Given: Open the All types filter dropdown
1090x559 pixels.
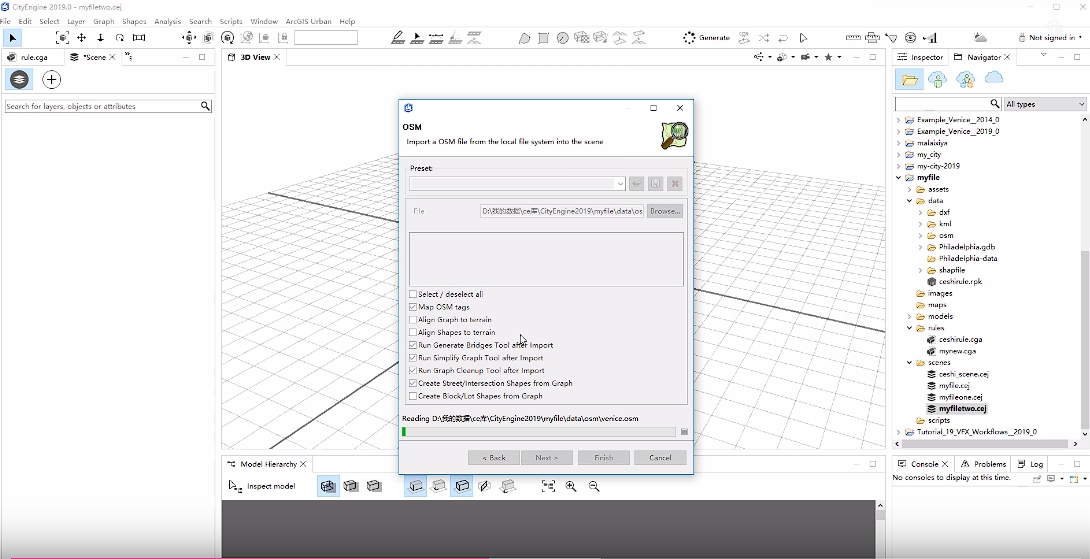Looking at the screenshot, I should 1044,104.
